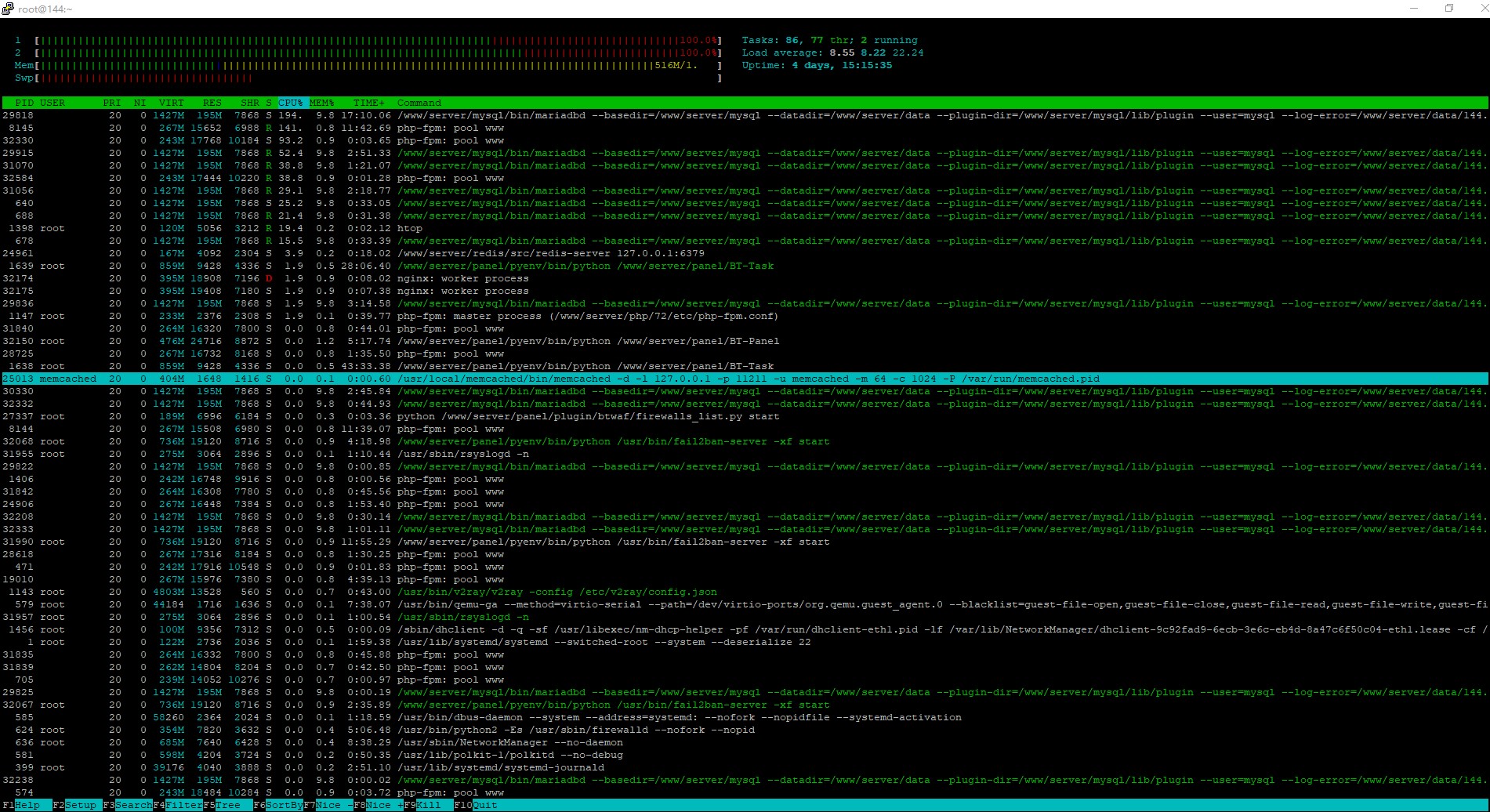The width and height of the screenshot is (1490, 812).
Task: Toggle F5 Tree view
Action: pos(228,805)
